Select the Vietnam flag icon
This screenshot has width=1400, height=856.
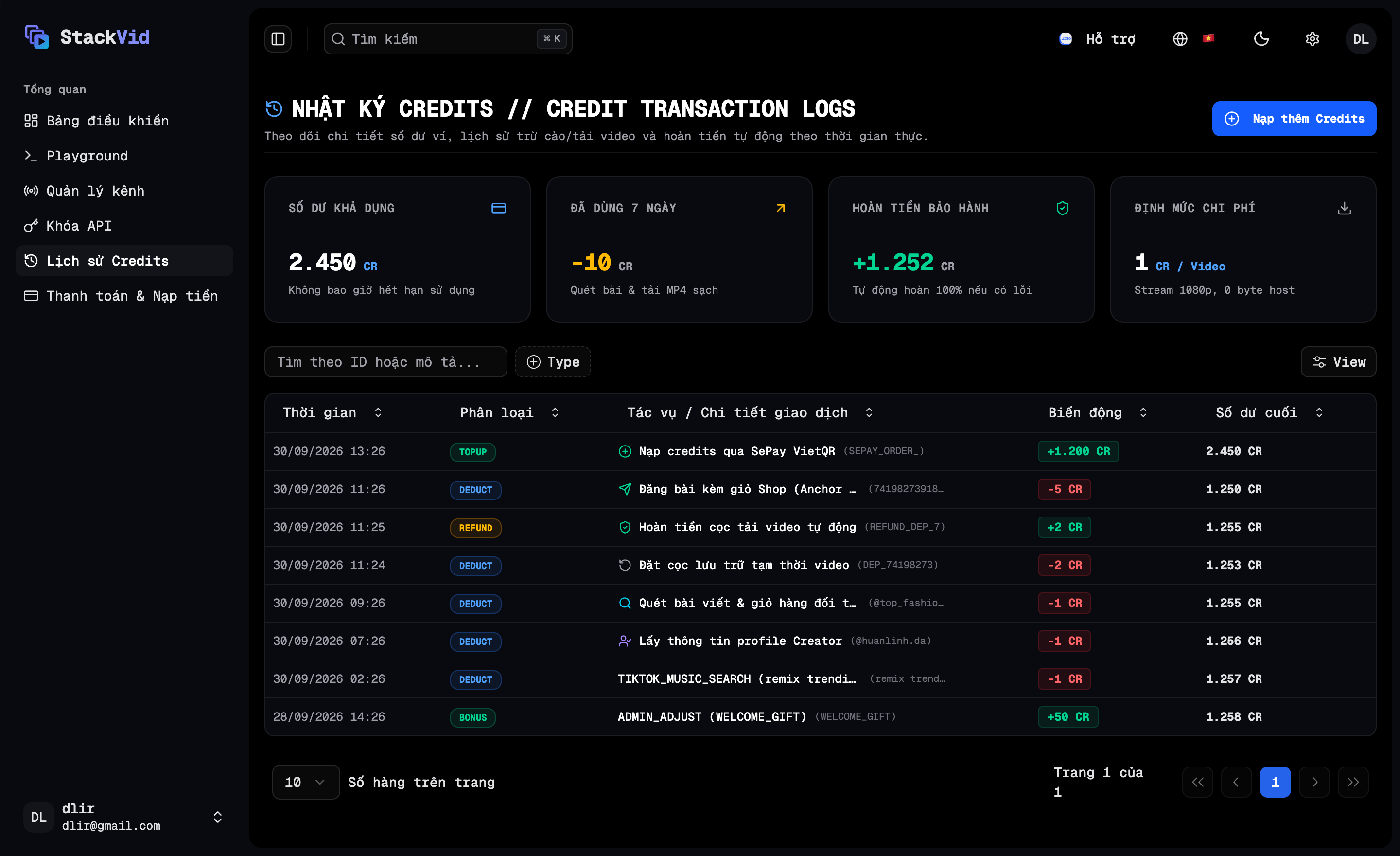(1208, 38)
